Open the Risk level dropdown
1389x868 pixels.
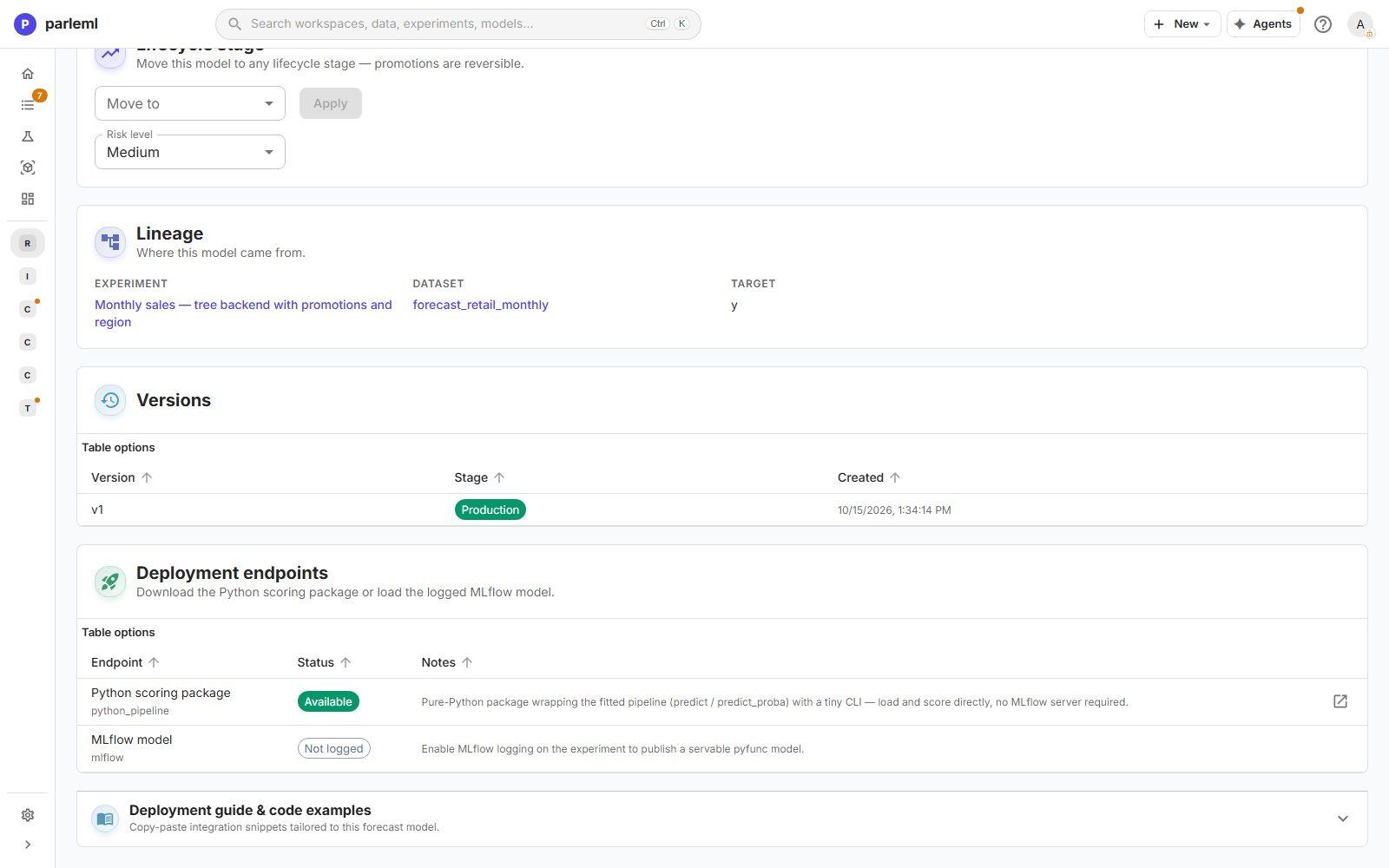[190, 152]
